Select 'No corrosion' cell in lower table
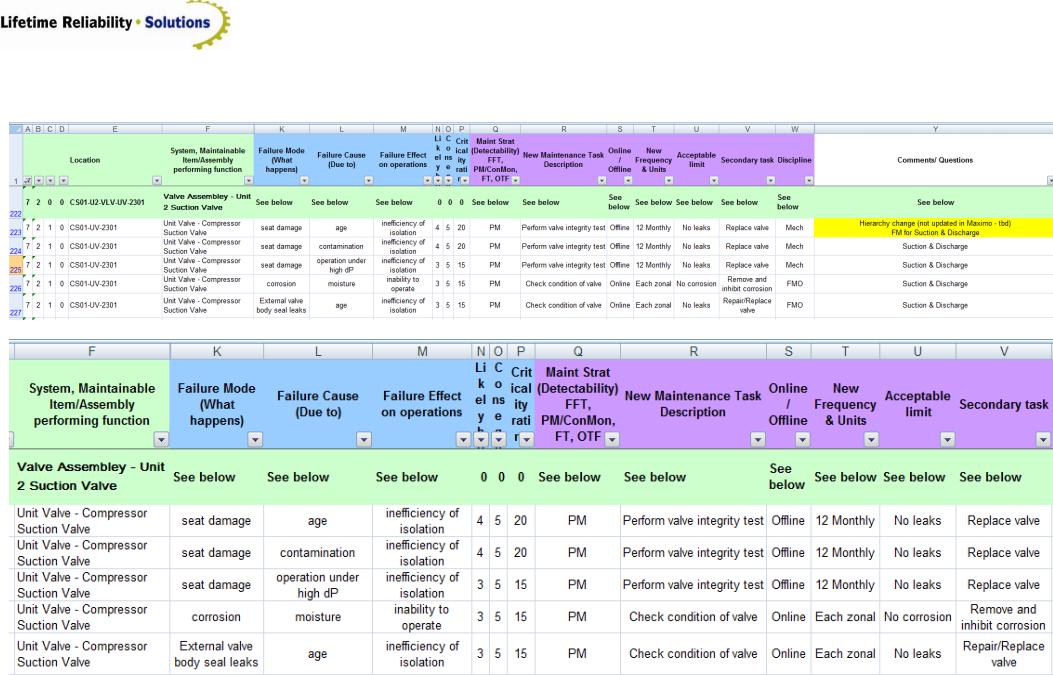This screenshot has width=1053, height=675. pos(917,617)
